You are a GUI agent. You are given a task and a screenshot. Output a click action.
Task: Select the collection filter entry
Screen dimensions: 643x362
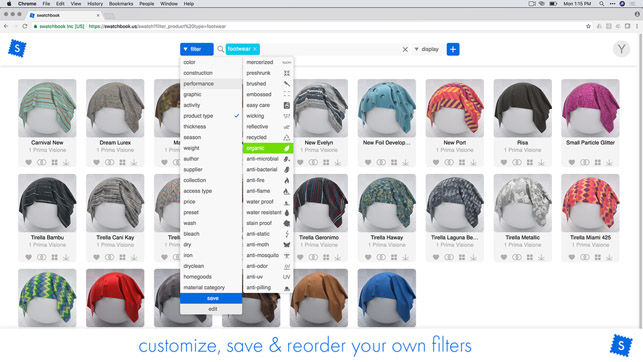211,180
